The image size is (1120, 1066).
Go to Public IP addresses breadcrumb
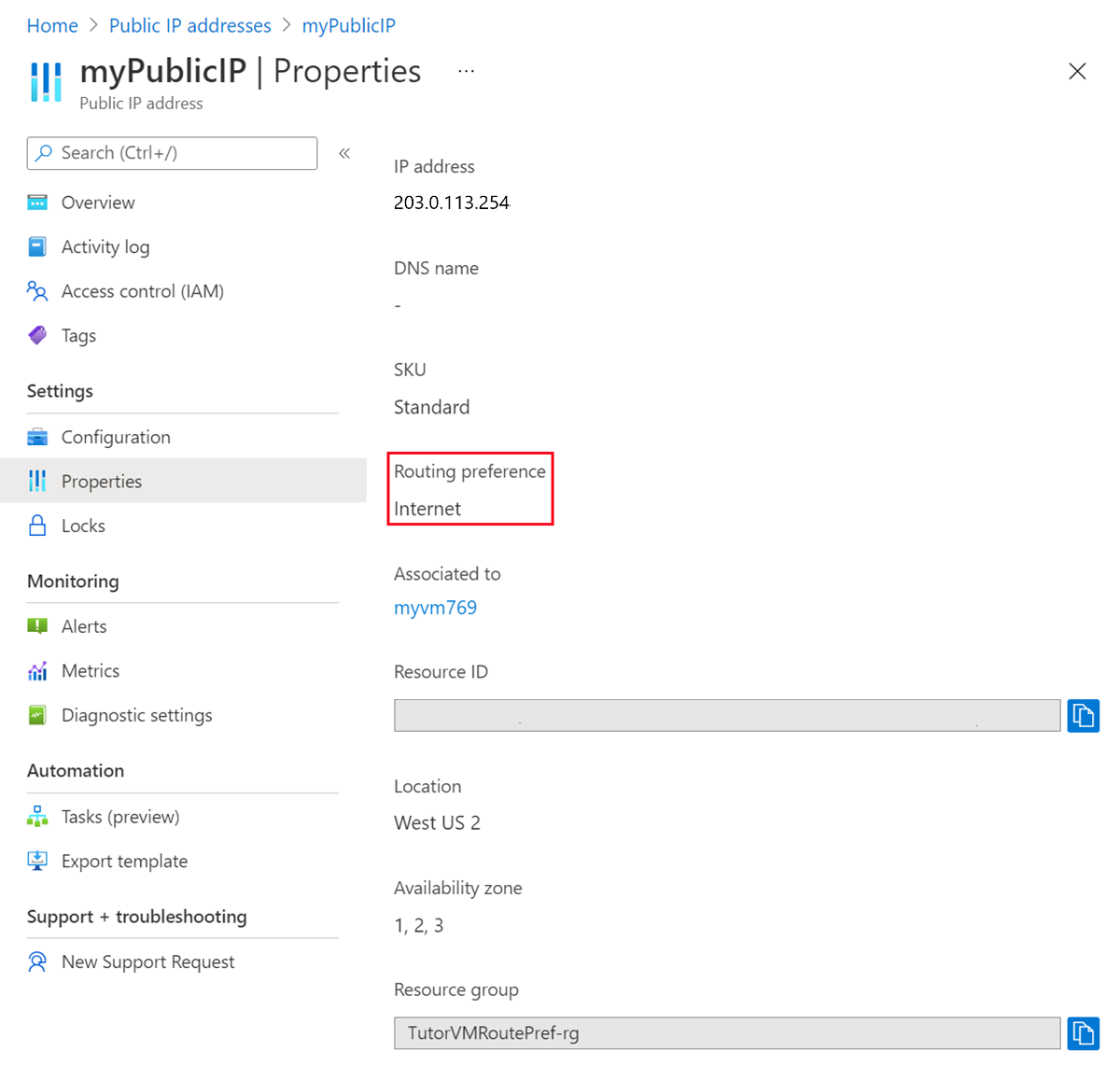coord(189,25)
